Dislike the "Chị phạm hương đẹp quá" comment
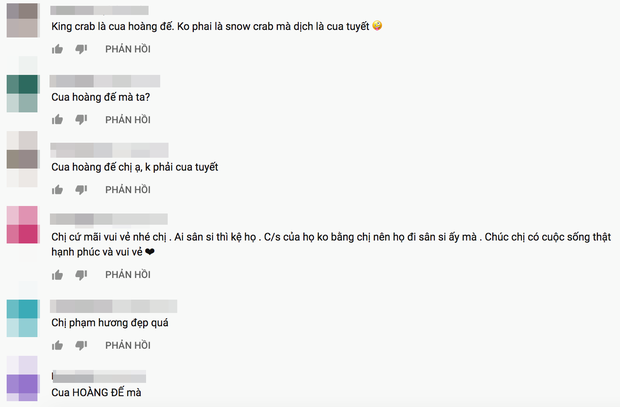 [81, 346]
